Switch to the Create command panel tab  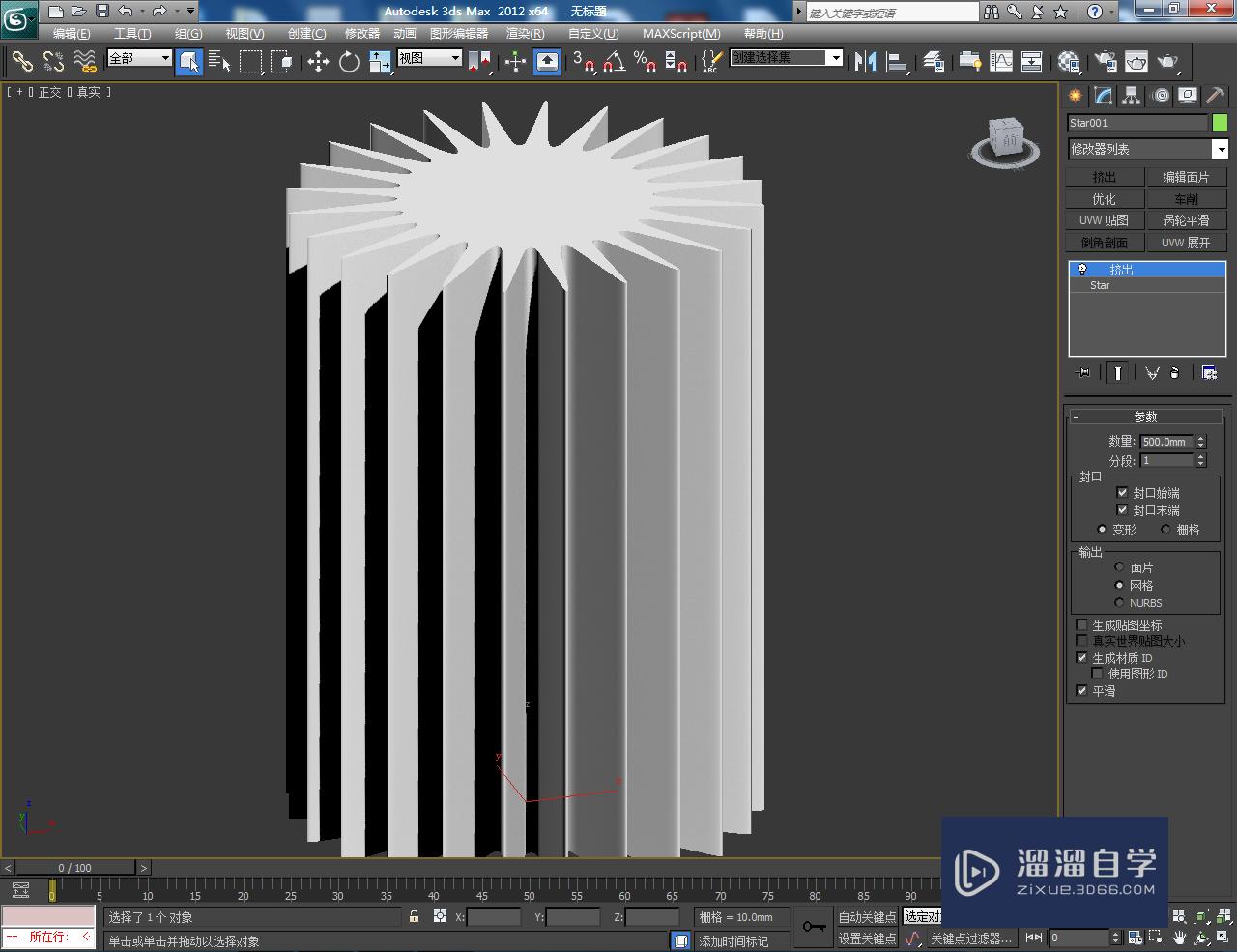pos(1075,96)
